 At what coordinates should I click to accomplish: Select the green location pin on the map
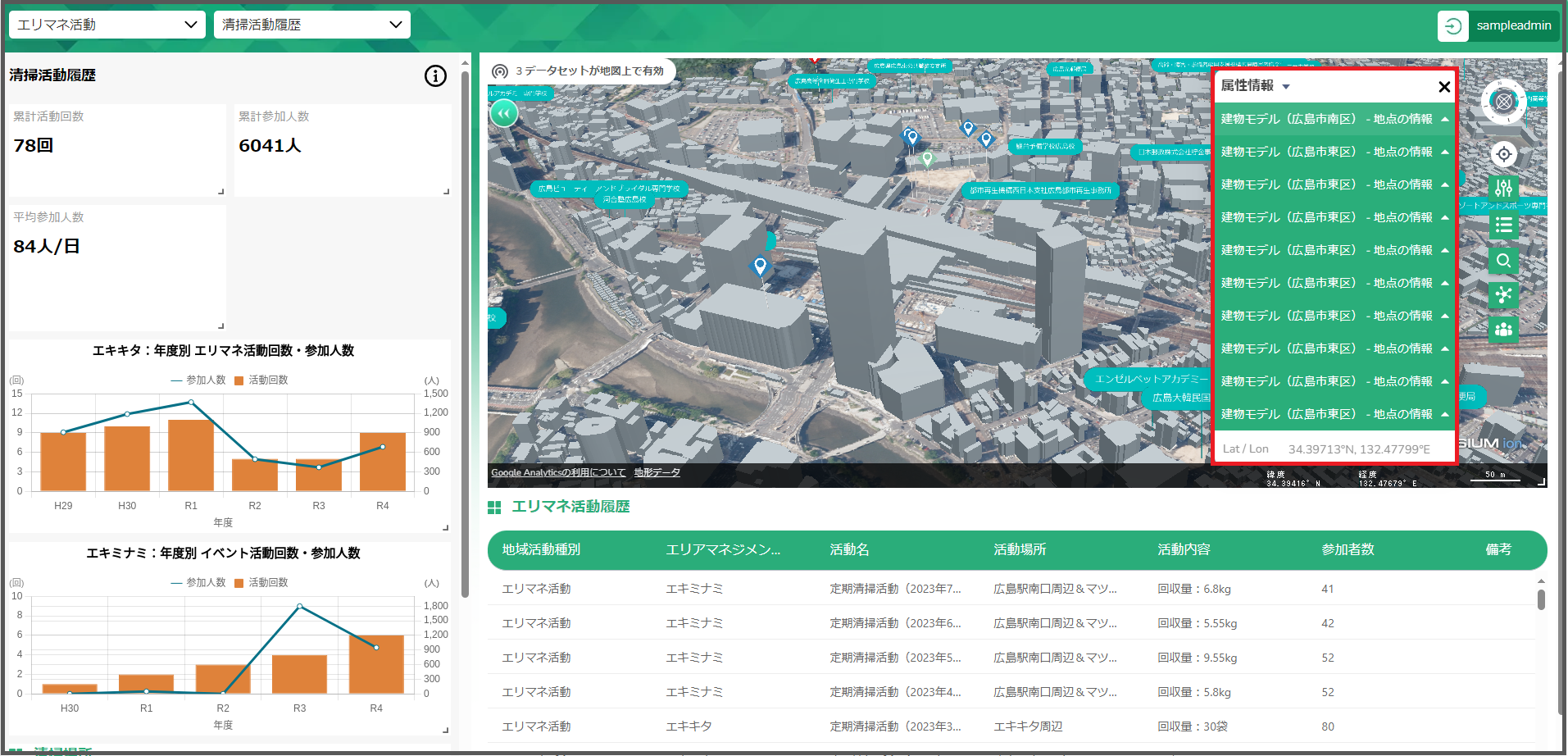pyautogui.click(x=927, y=158)
